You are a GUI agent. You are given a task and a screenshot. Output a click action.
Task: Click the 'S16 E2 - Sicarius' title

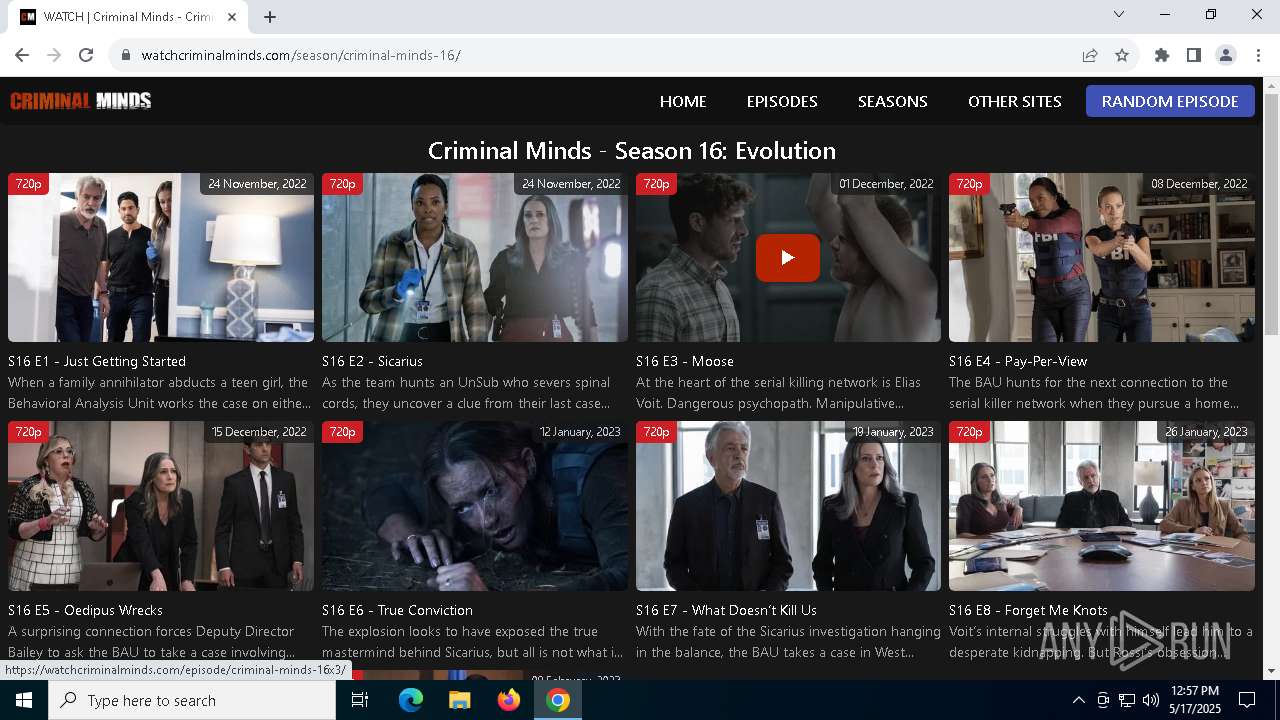372,361
